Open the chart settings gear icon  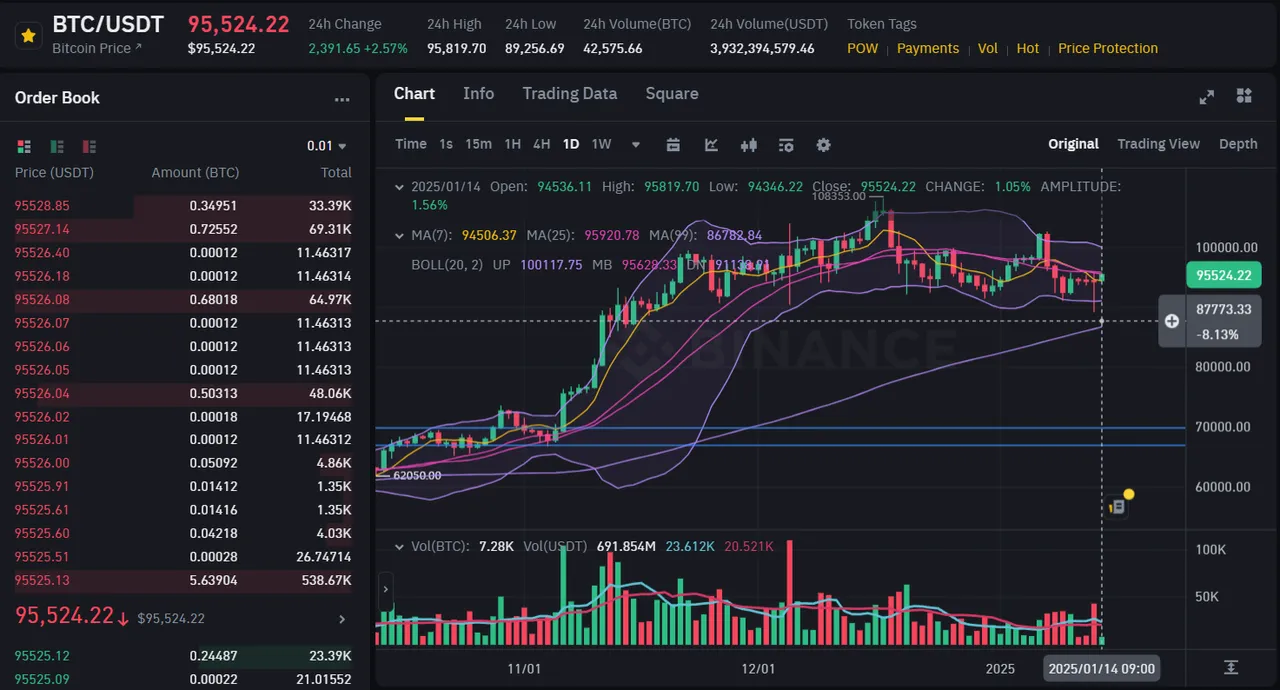coord(823,144)
